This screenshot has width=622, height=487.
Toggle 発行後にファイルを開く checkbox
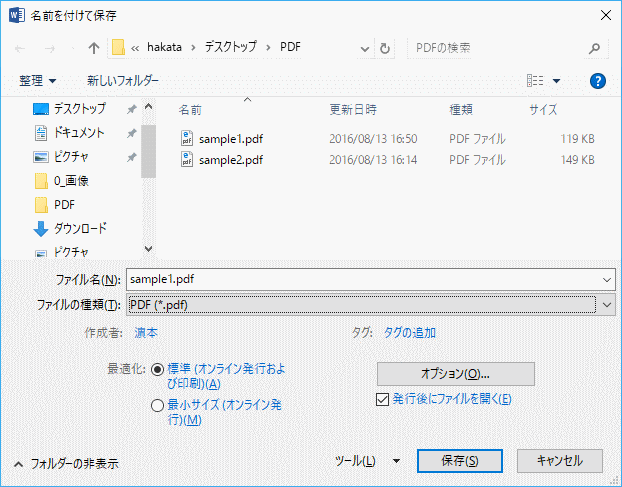click(x=382, y=399)
